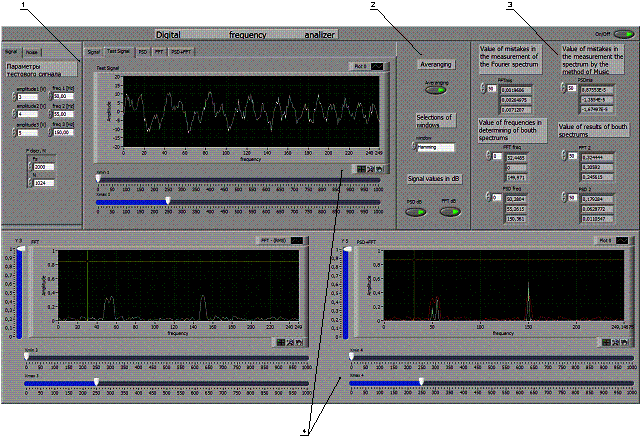Toggle the PSD dB switch

pos(415,212)
